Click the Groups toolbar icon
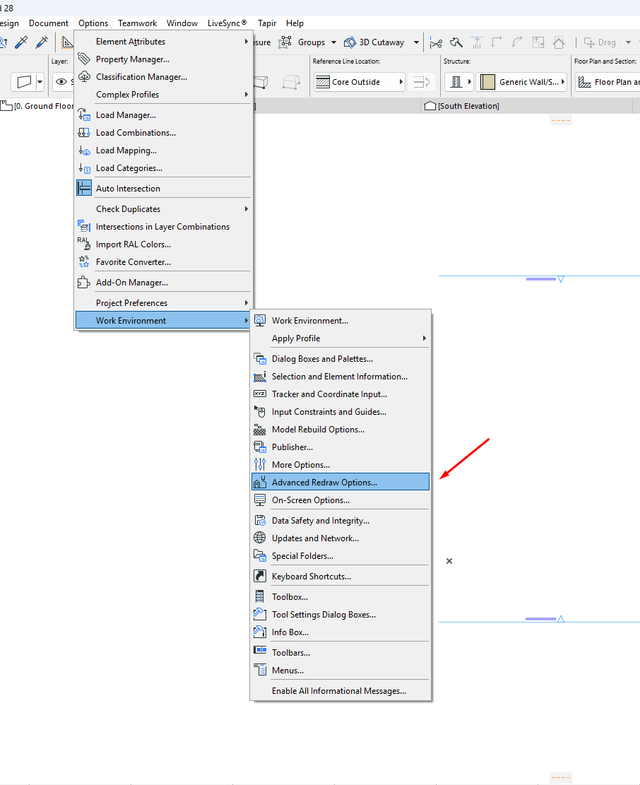The height and width of the screenshot is (785, 640). pyautogui.click(x=285, y=42)
